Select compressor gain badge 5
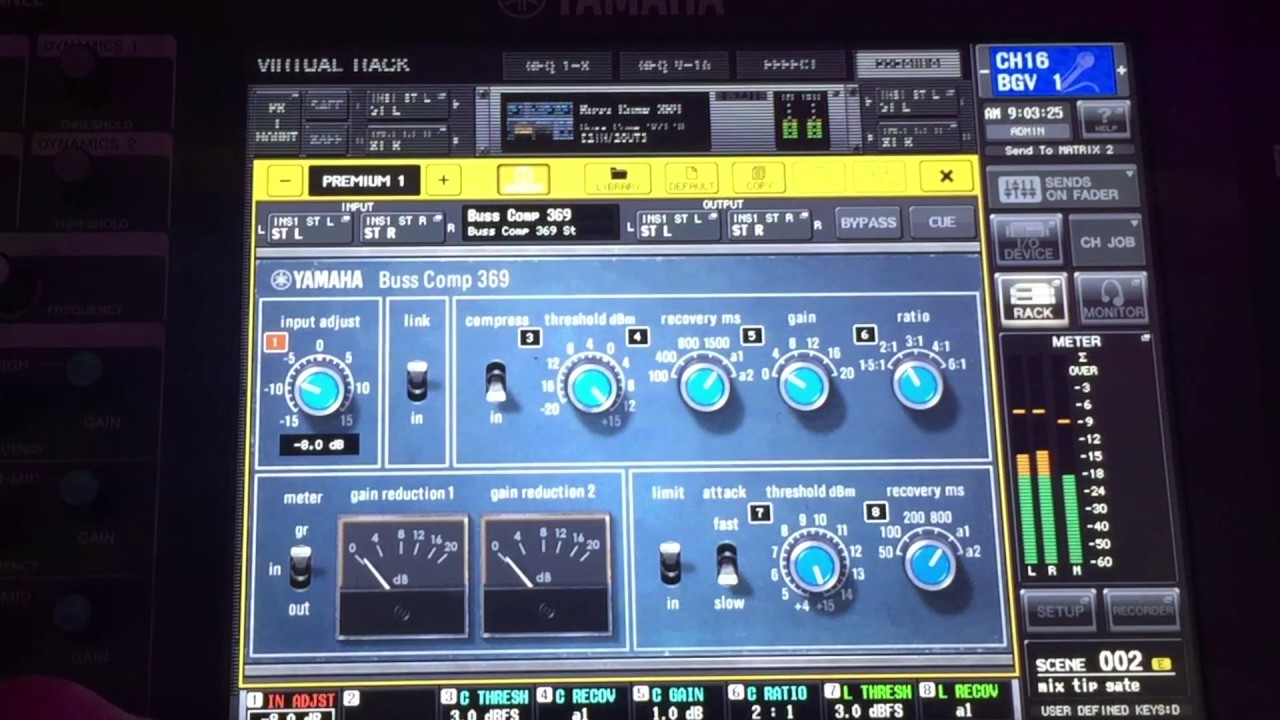1280x720 pixels. click(751, 335)
